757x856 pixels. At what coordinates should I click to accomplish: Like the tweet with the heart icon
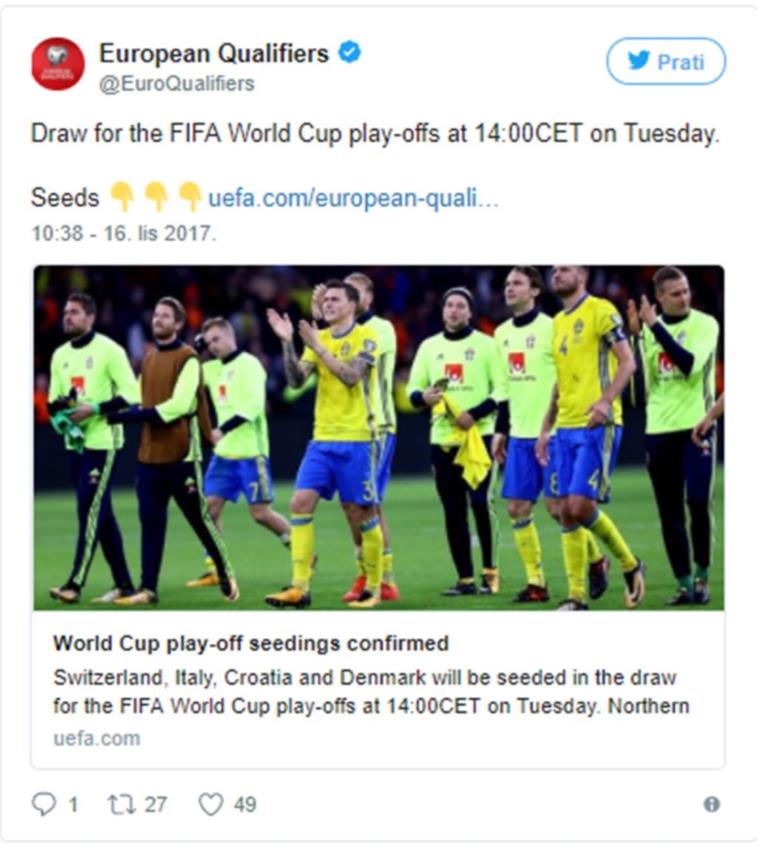(x=210, y=804)
